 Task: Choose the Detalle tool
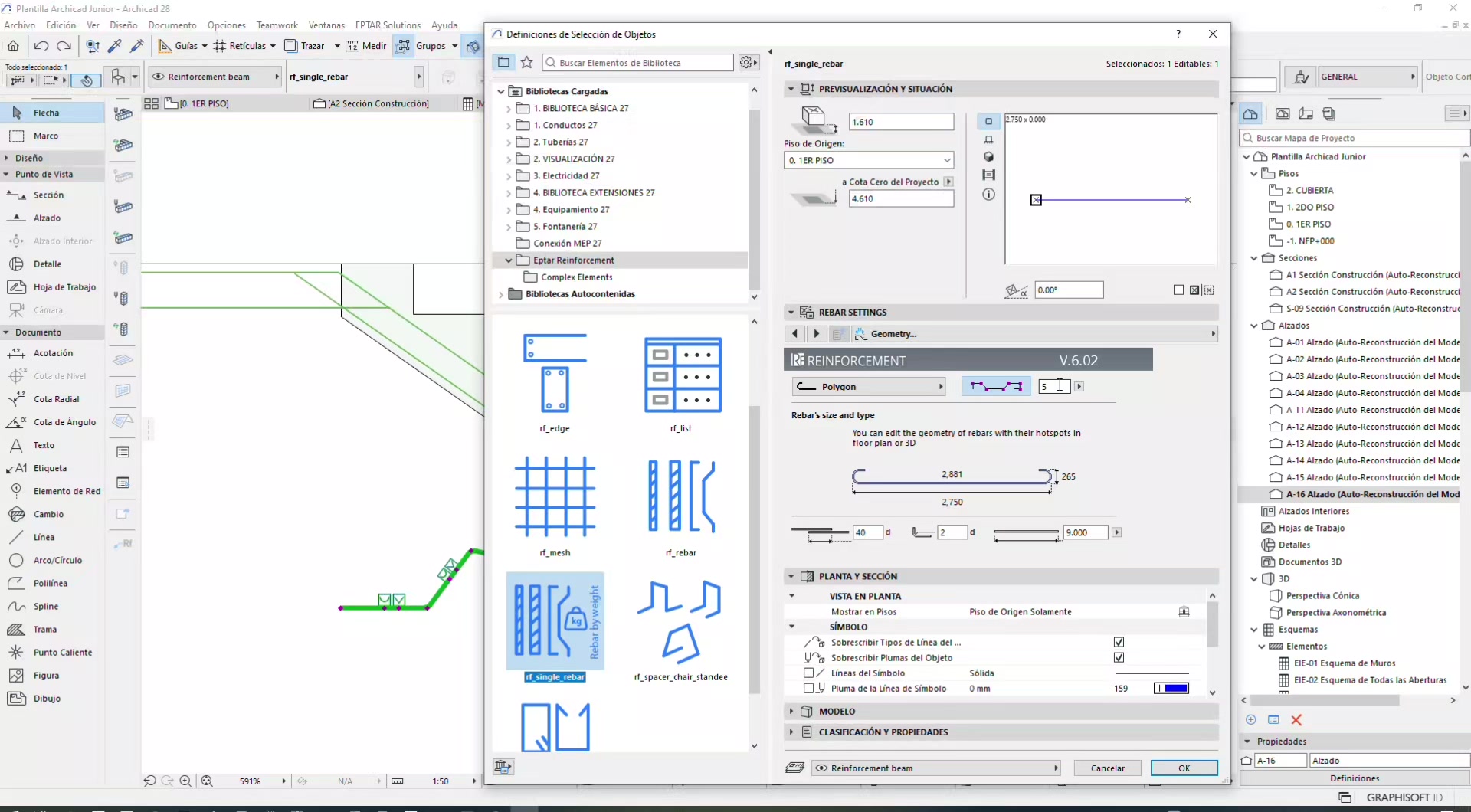pos(52,264)
